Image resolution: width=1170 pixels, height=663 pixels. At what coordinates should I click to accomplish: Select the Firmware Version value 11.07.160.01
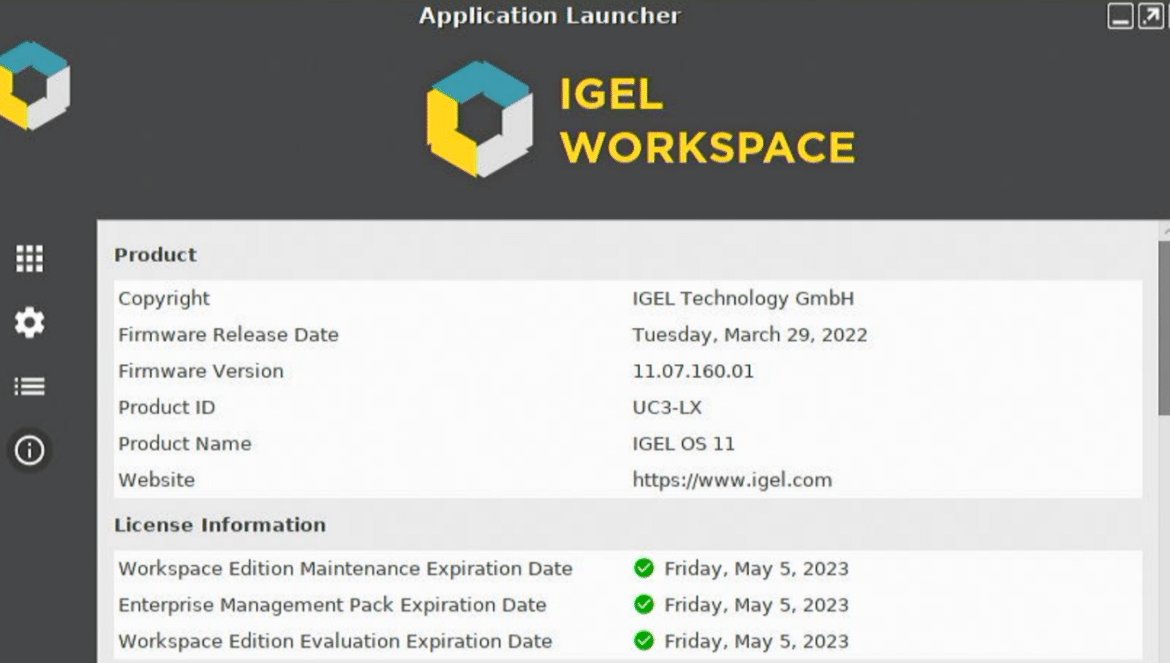coord(693,371)
